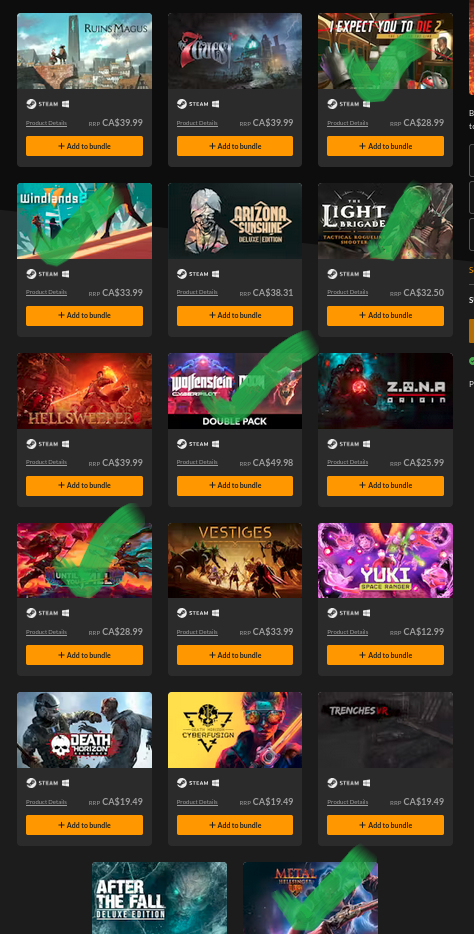Add Ruins Magus to bundle
474x934 pixels.
85,146
